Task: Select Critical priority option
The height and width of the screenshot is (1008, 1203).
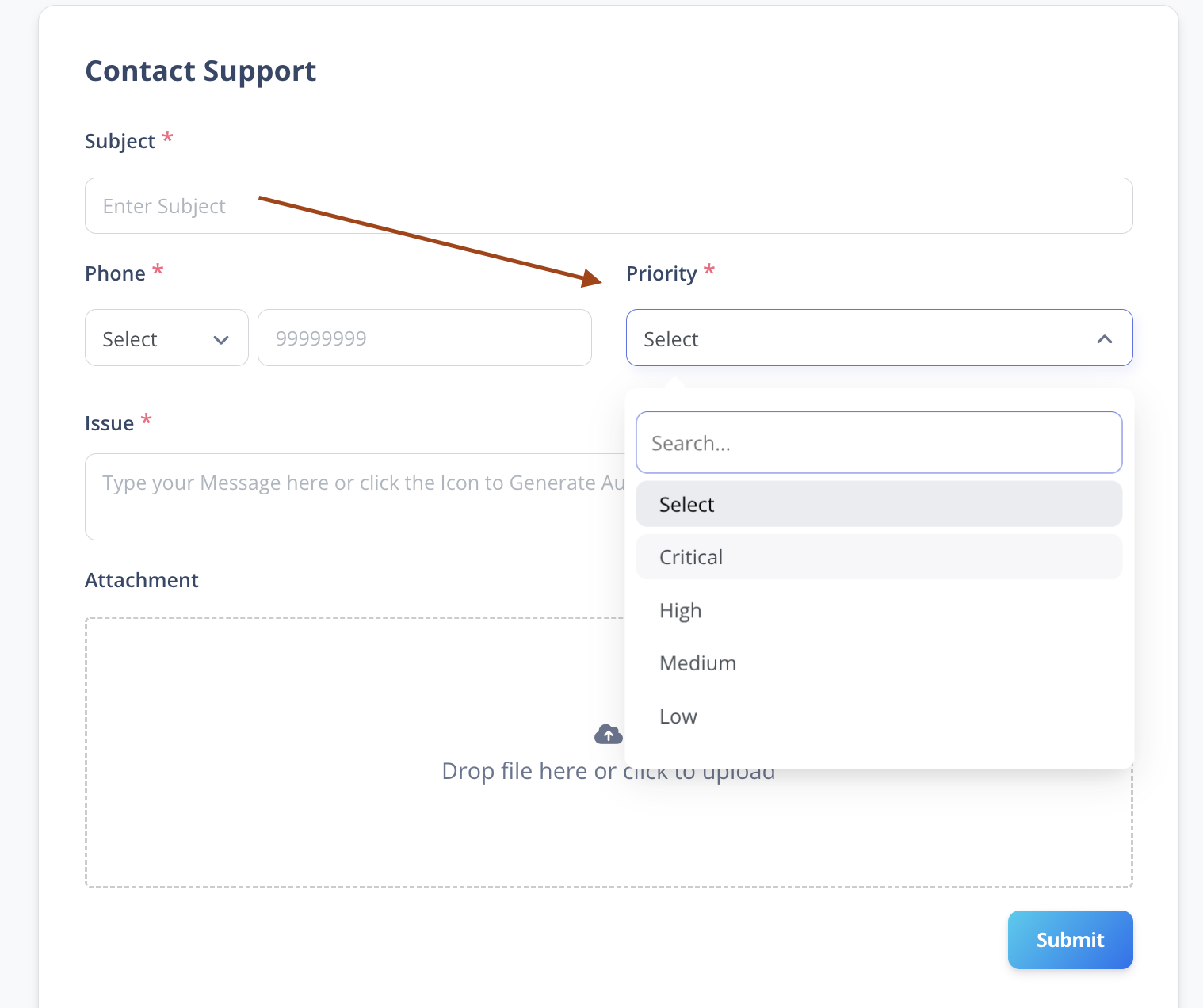Action: point(879,557)
